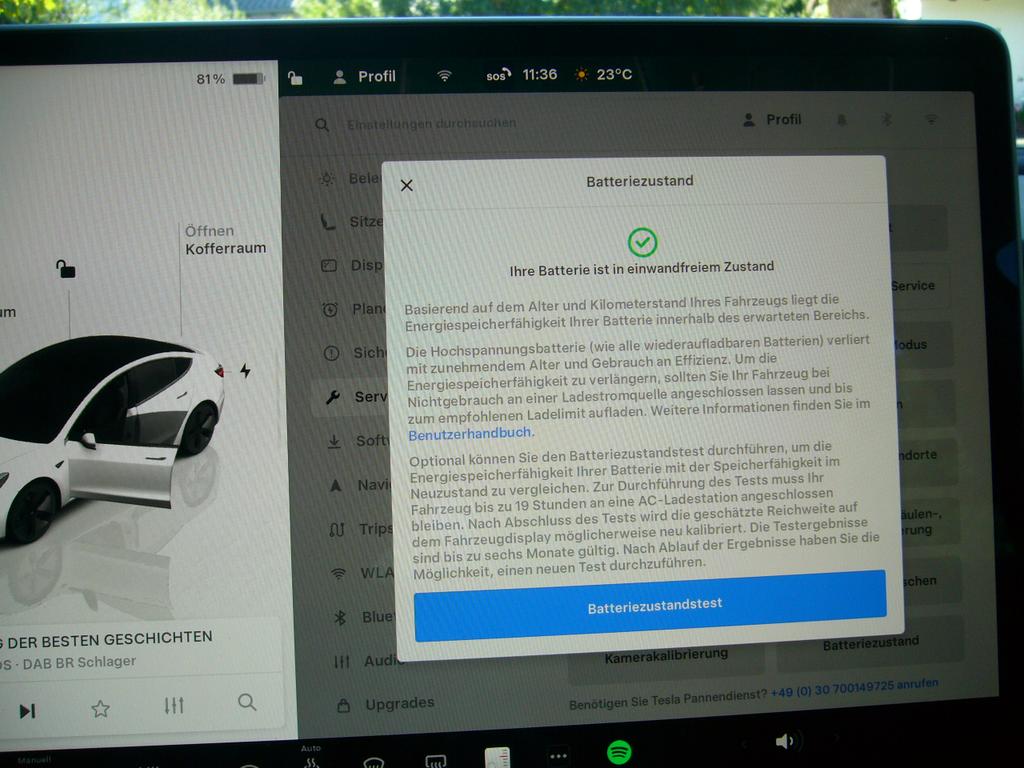
Task: Tap the Bluetooth icon in settings header
Action: tap(886, 119)
